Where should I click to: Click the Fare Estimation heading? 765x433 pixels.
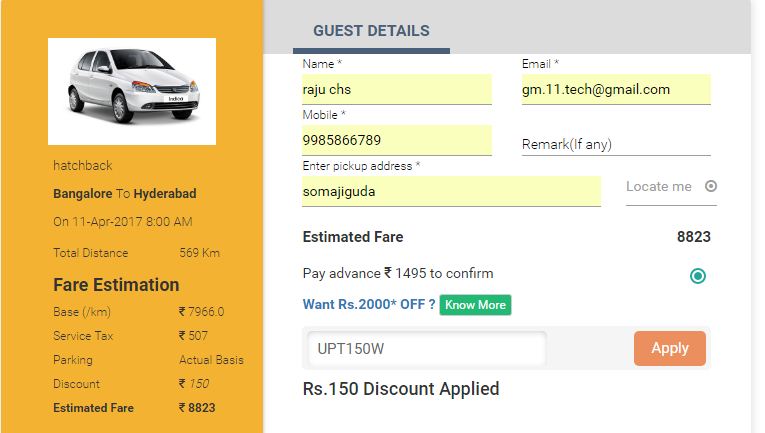[x=116, y=285]
